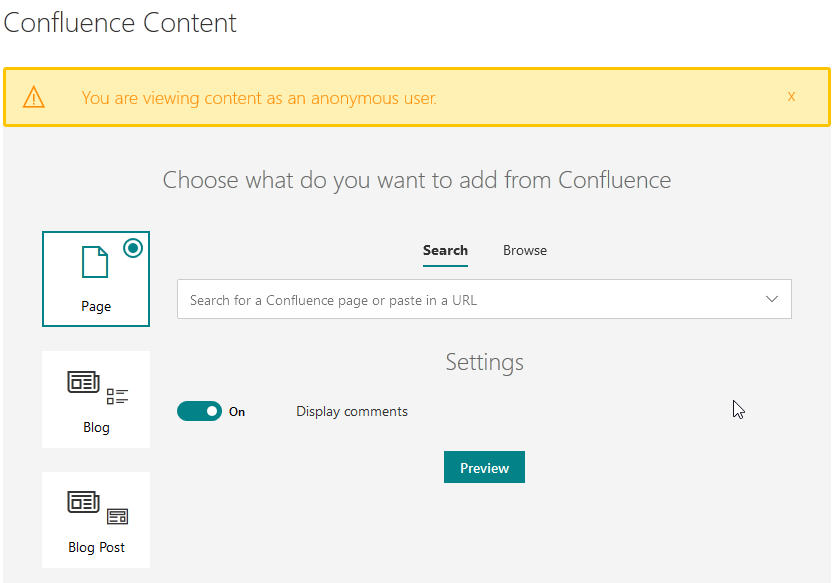Click the 'Blog' tile label text

(x=96, y=428)
